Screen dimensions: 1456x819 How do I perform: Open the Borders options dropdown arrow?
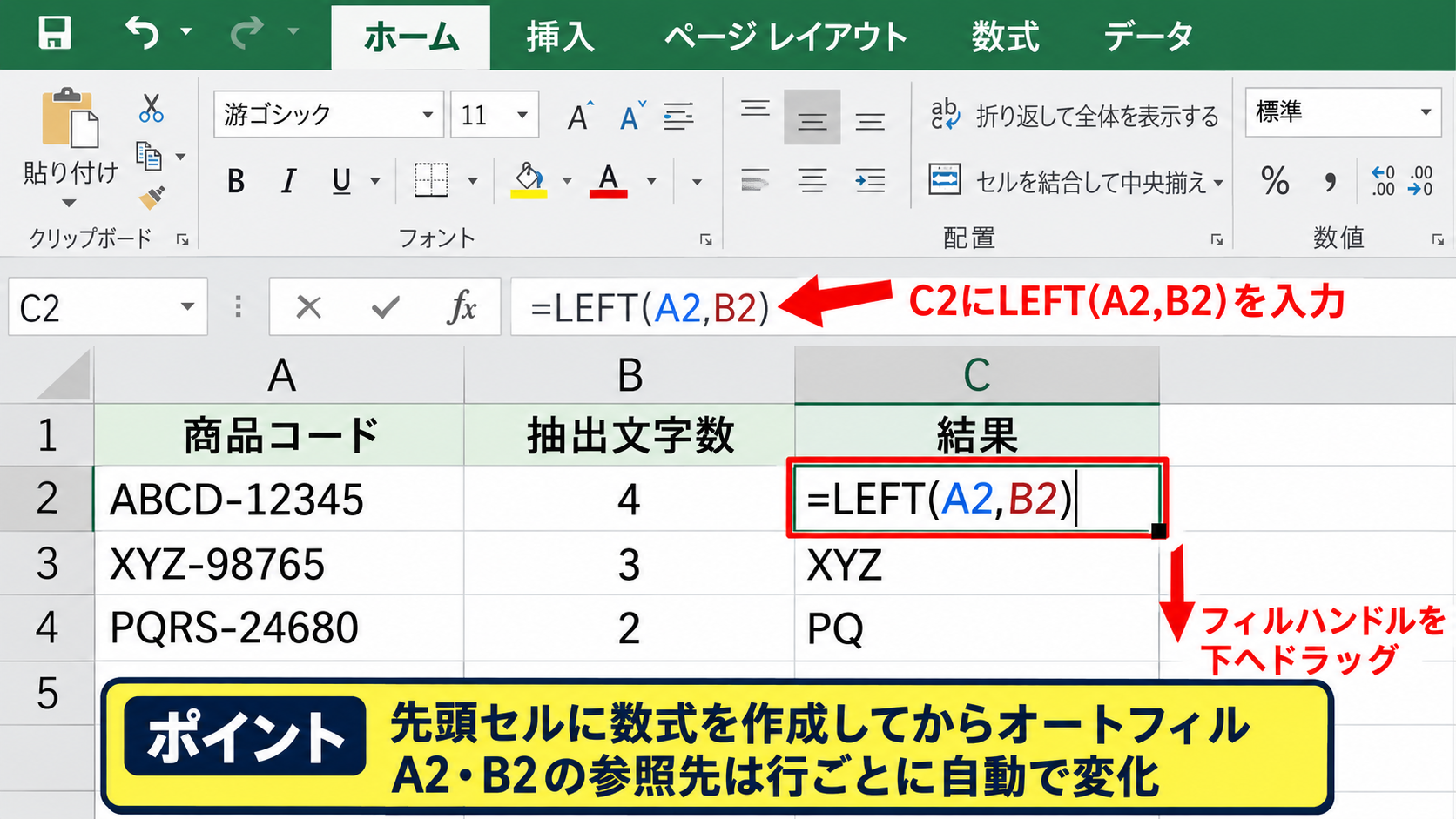[473, 181]
